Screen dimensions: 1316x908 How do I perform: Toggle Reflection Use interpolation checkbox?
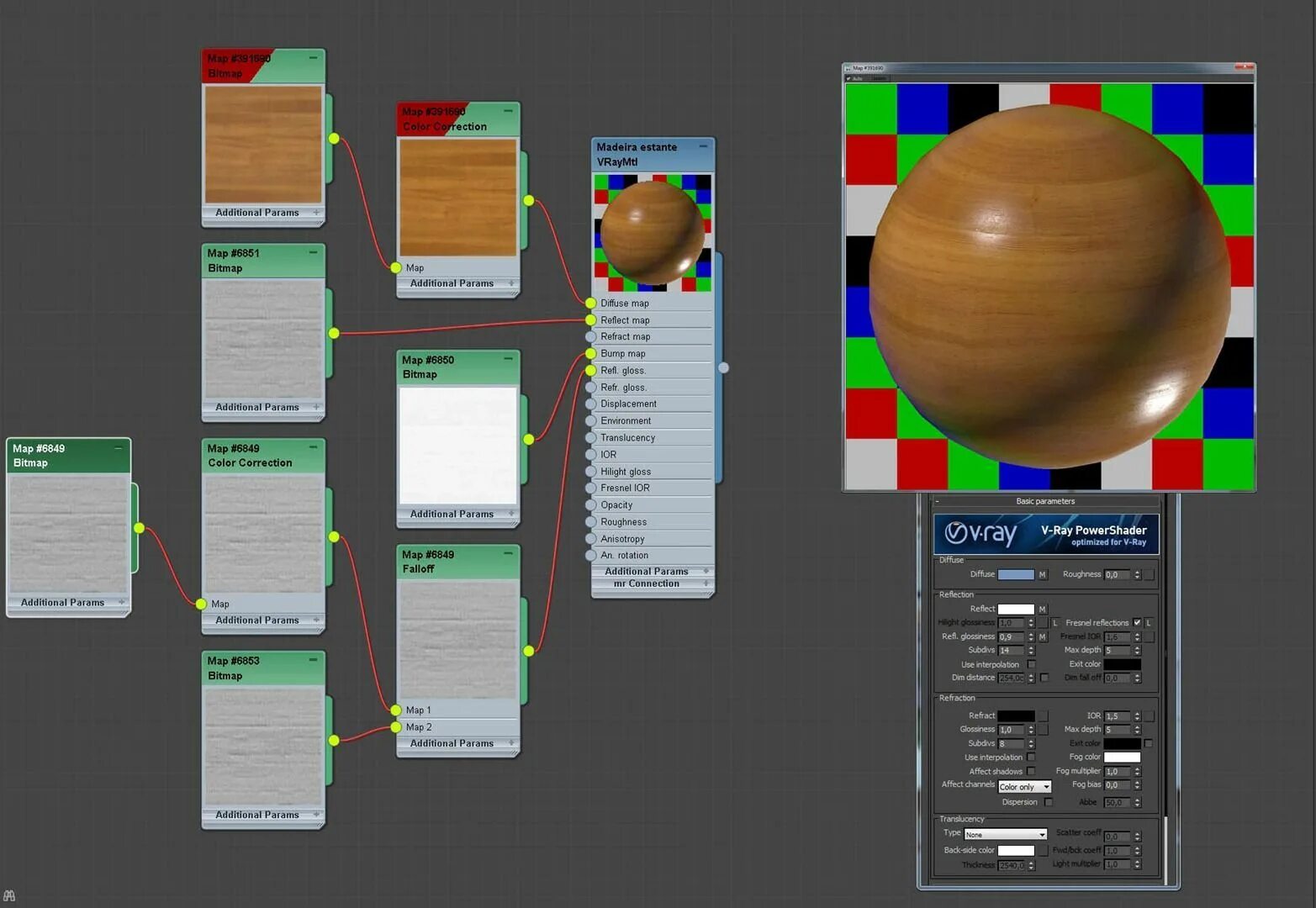pos(1032,664)
